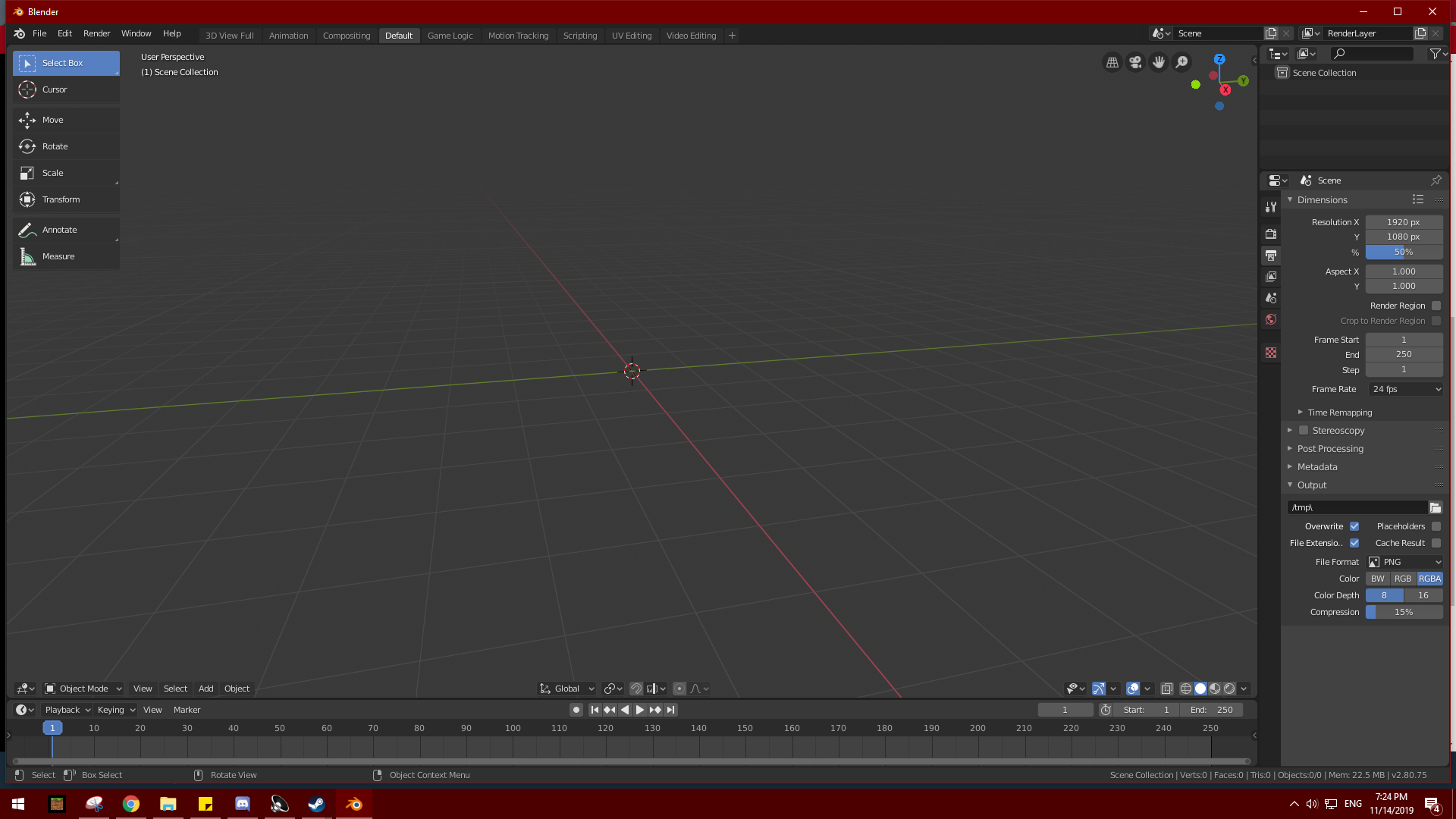Activate the Move tool
The height and width of the screenshot is (819, 1456).
coord(66,120)
